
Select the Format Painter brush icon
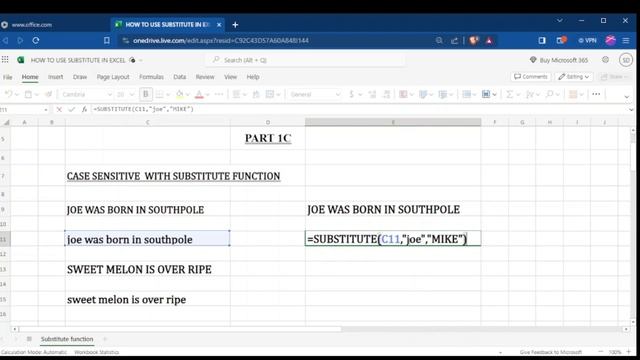tap(48, 94)
